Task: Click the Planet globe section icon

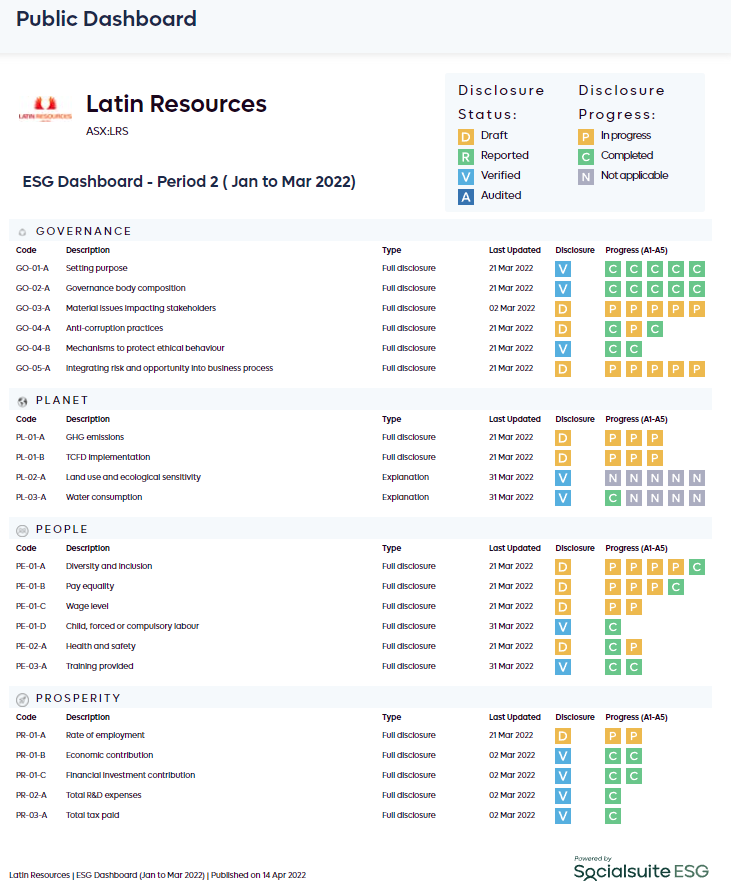Action: (x=23, y=401)
